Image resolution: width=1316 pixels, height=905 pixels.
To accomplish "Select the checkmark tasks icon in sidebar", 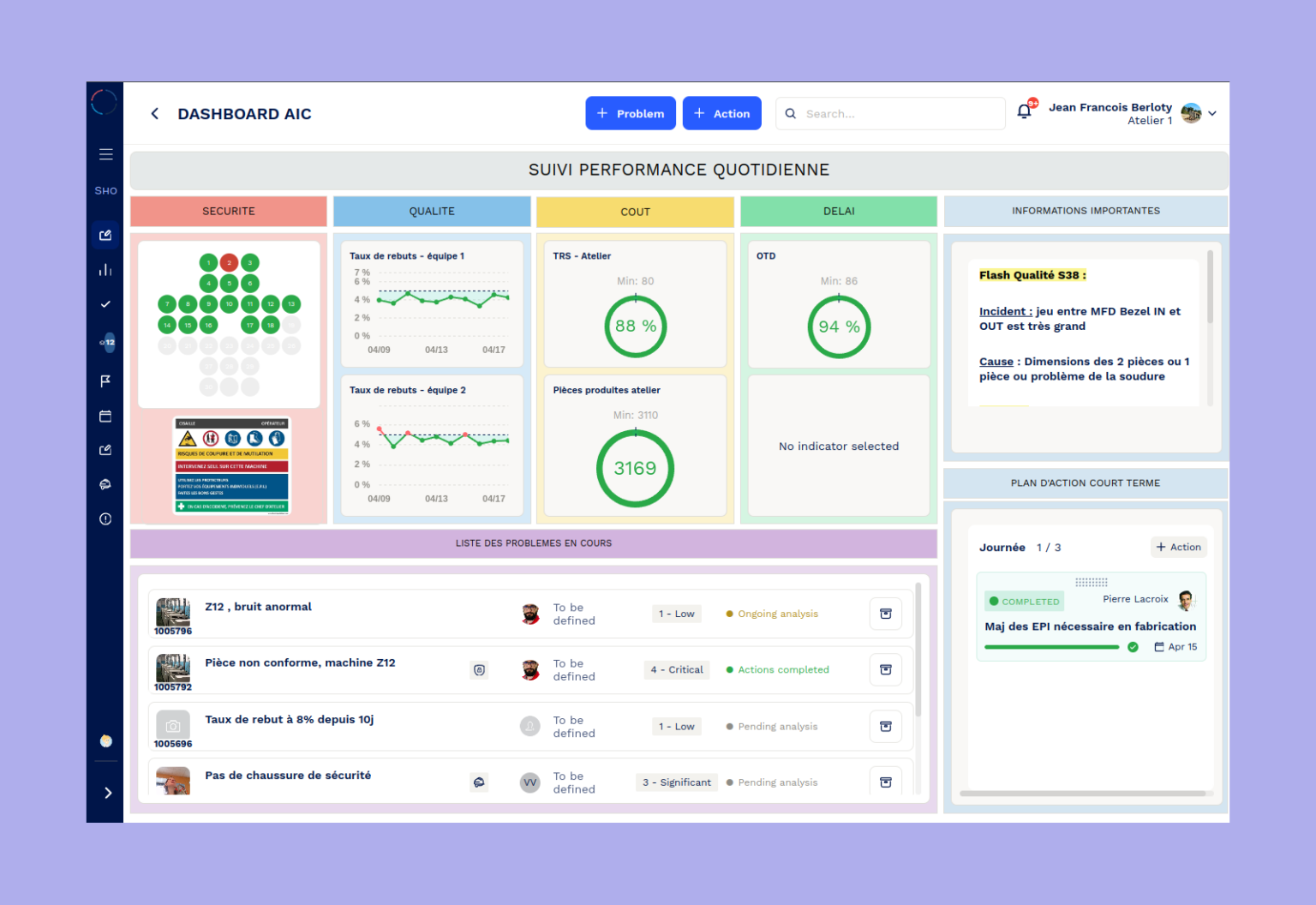I will click(105, 303).
